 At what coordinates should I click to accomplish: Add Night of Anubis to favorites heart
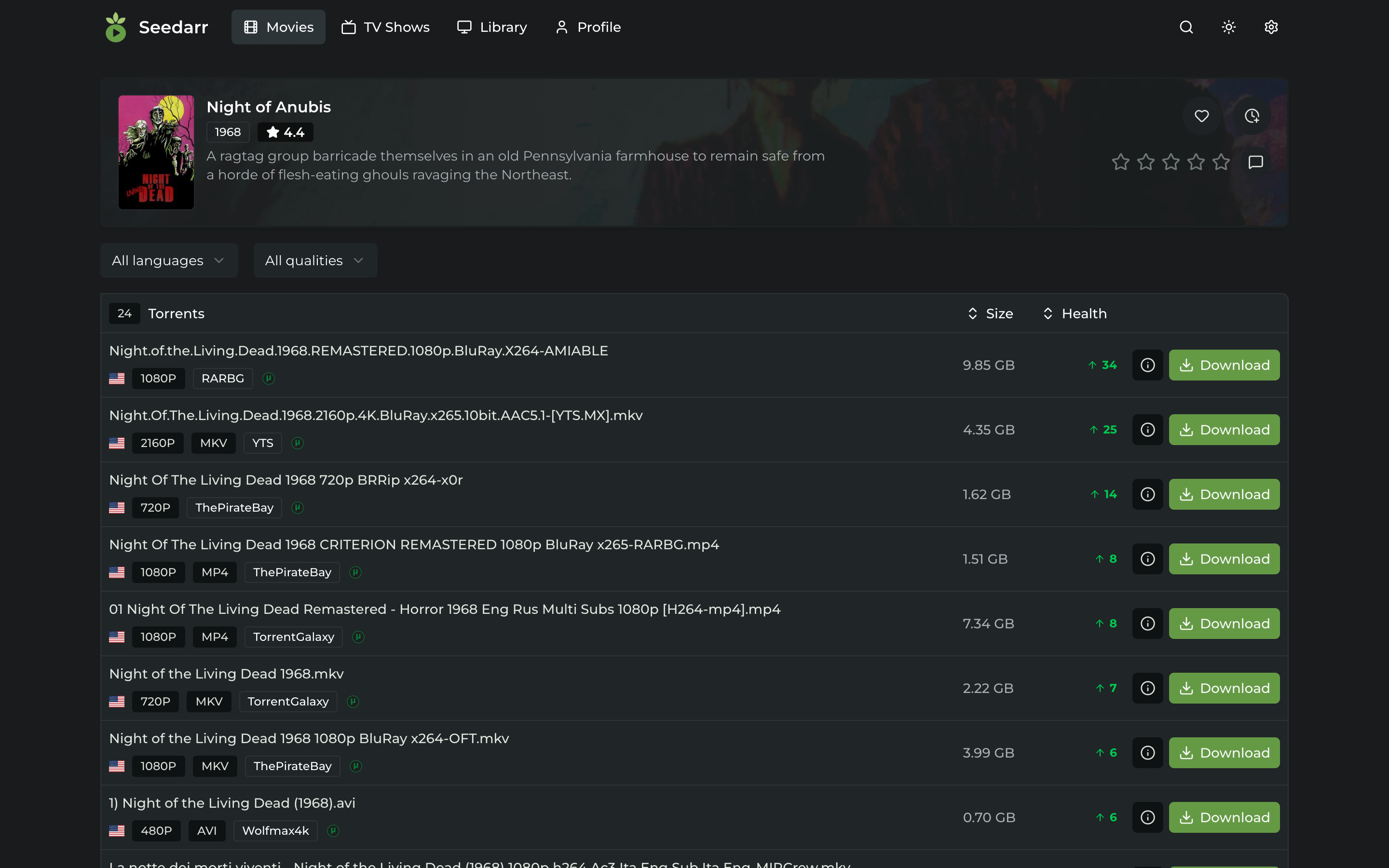click(1201, 116)
